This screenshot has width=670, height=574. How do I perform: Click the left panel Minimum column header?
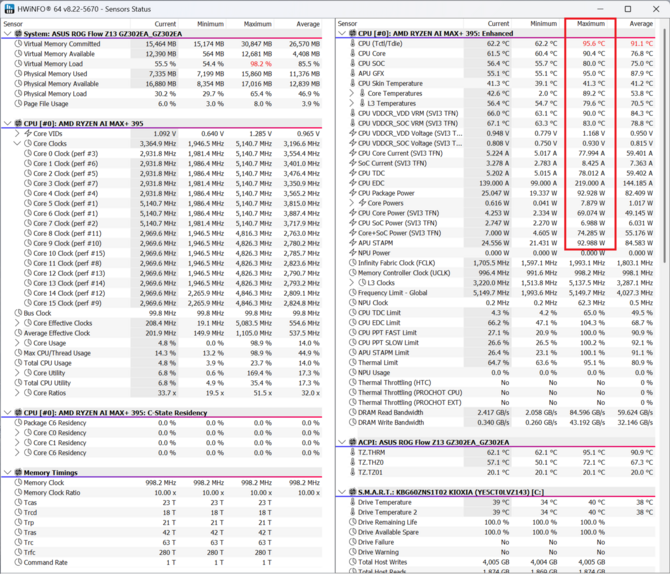(x=202, y=24)
